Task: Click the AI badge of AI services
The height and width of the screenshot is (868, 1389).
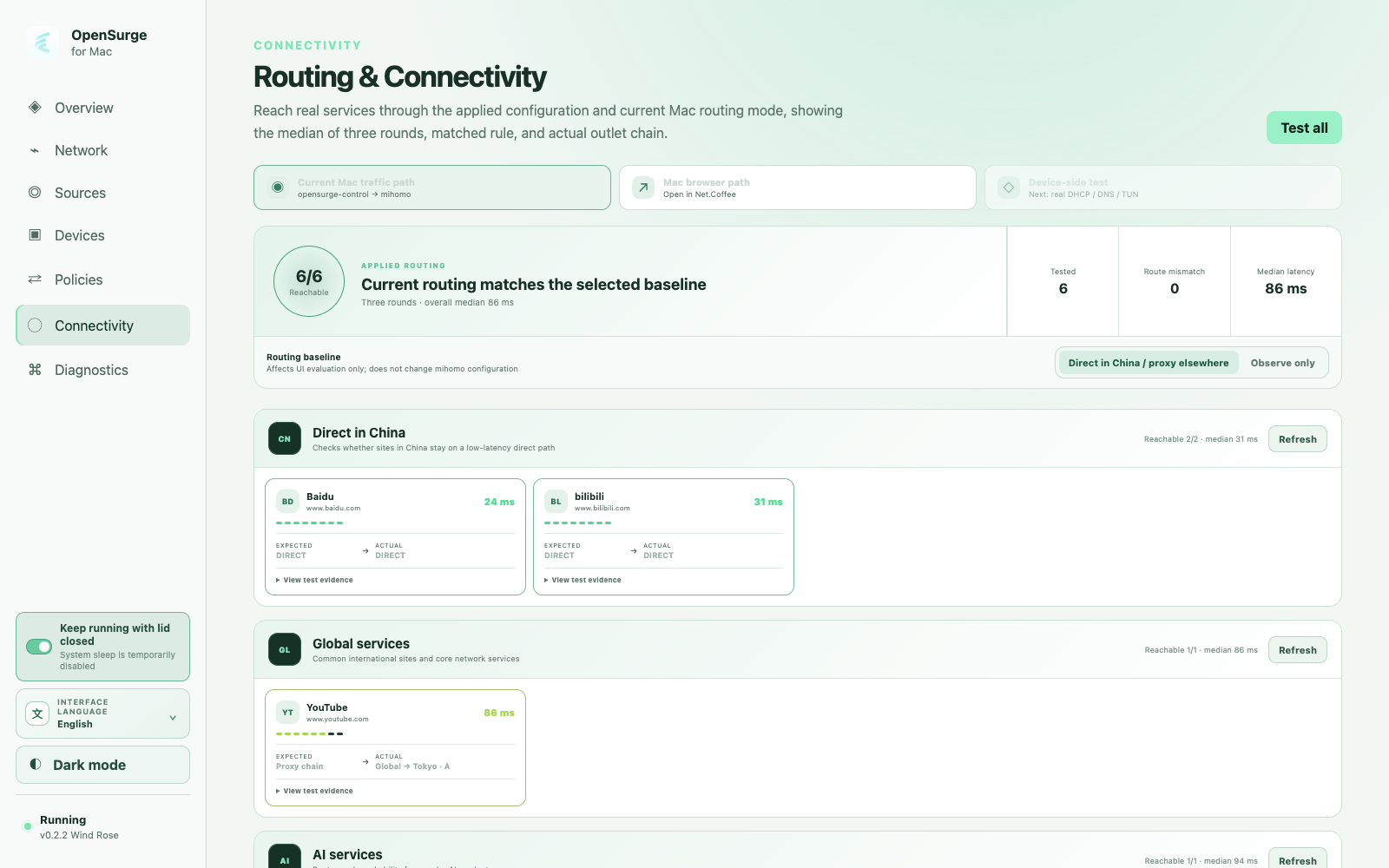Action: (285, 858)
